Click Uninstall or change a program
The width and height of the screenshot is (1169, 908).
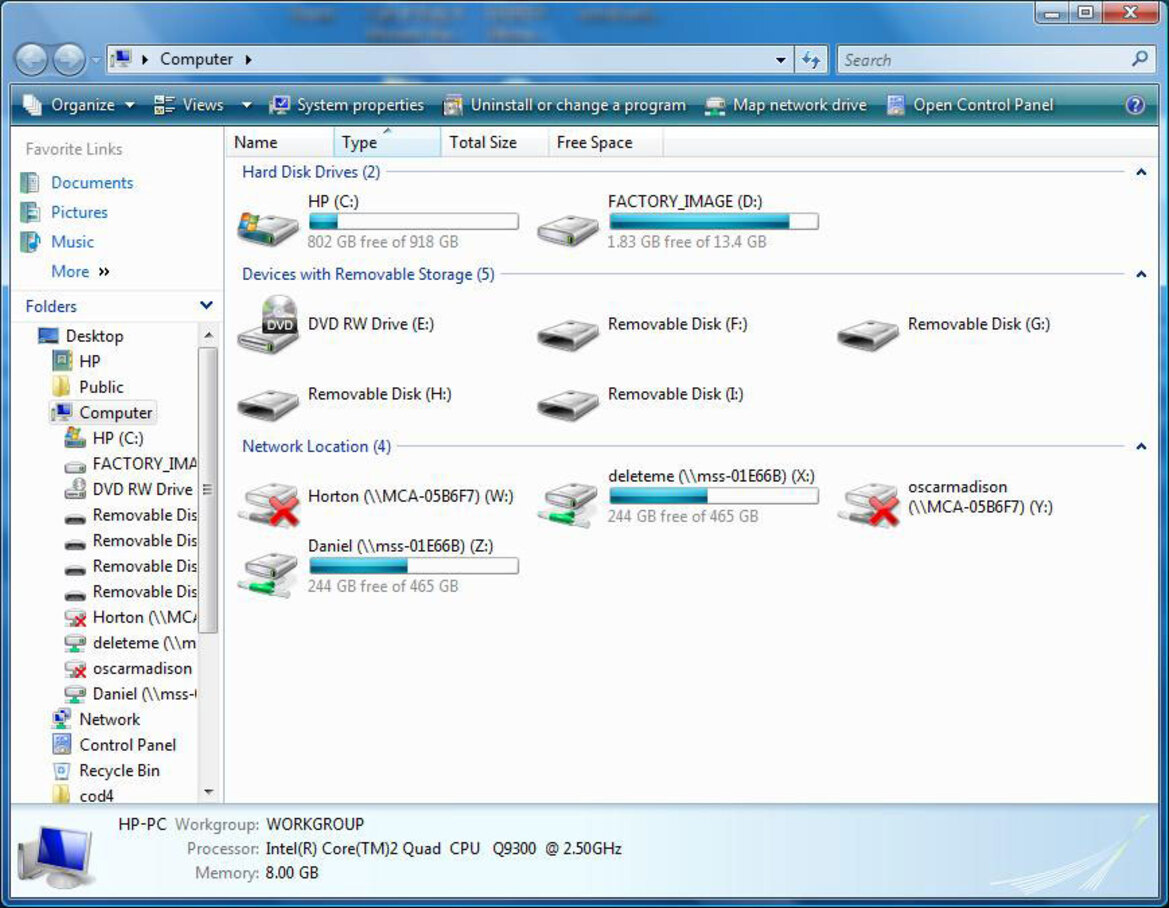(564, 105)
